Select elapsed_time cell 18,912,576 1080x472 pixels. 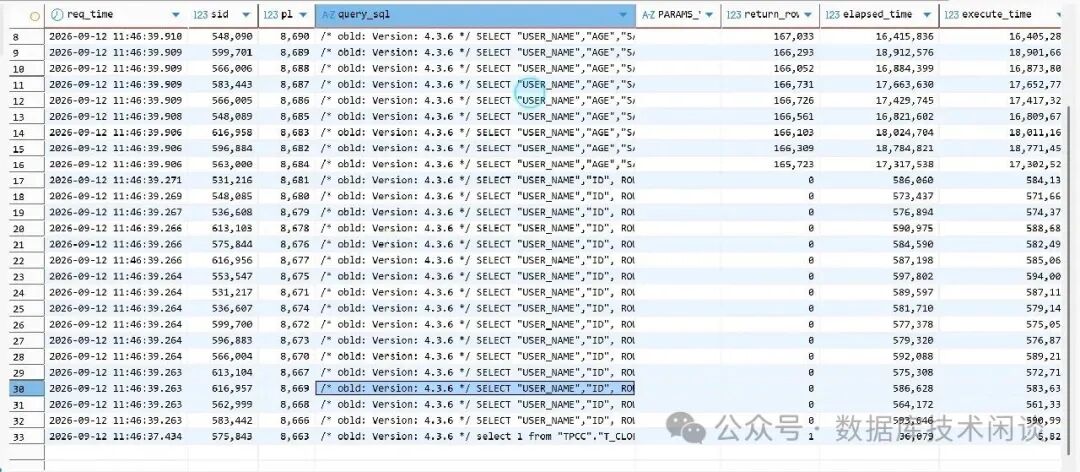879,52
